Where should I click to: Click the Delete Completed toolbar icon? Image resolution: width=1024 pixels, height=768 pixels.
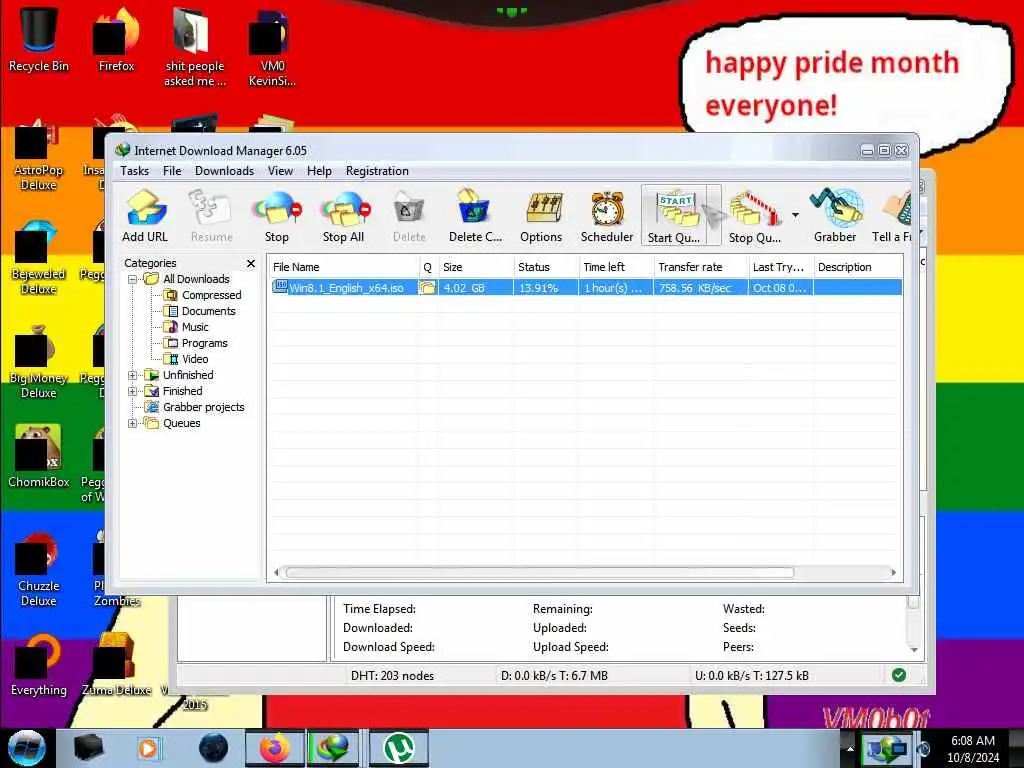475,216
